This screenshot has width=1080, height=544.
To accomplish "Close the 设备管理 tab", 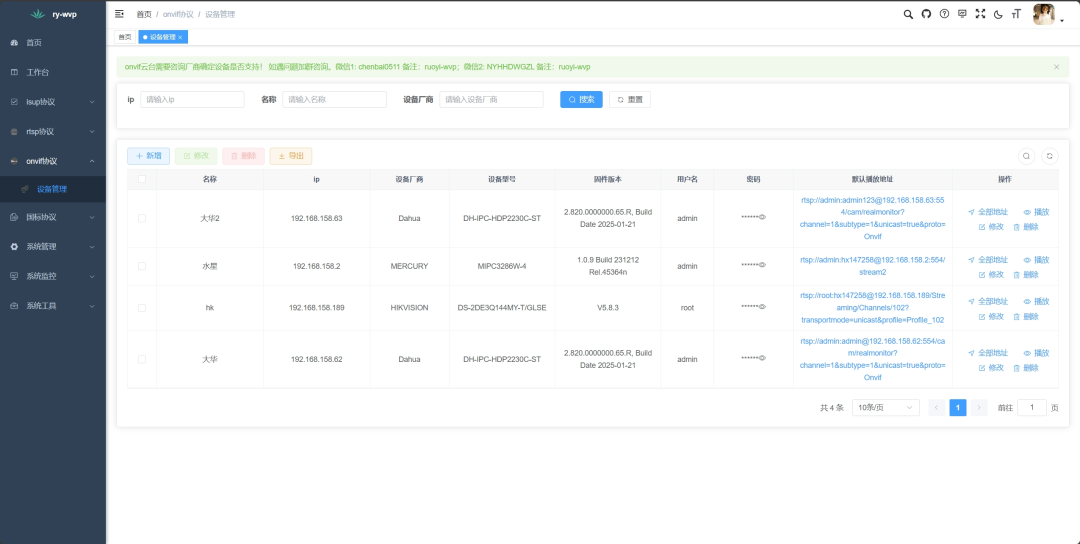I will click(180, 37).
